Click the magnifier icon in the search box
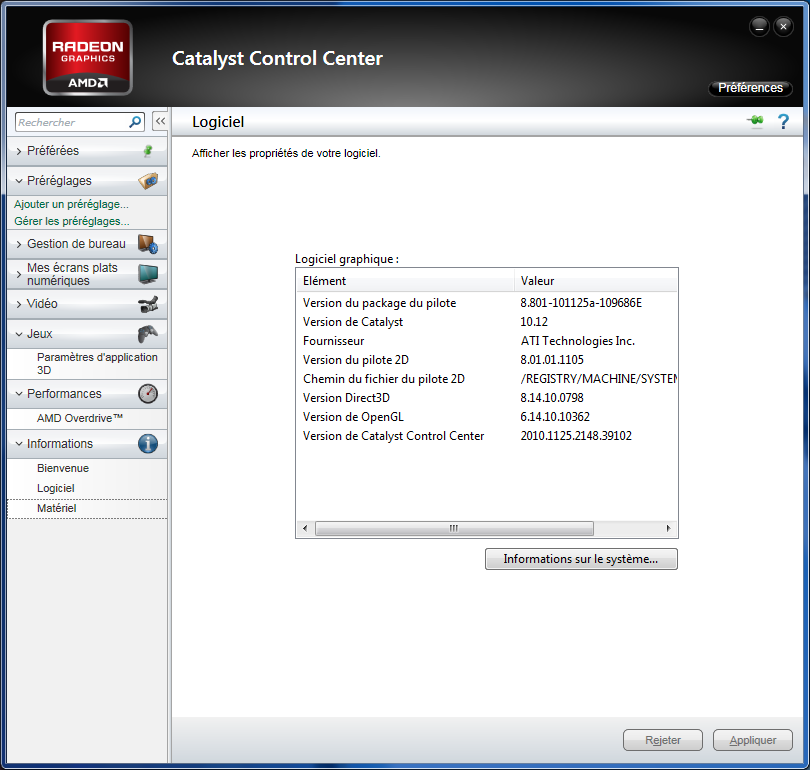810x770 pixels. point(134,121)
